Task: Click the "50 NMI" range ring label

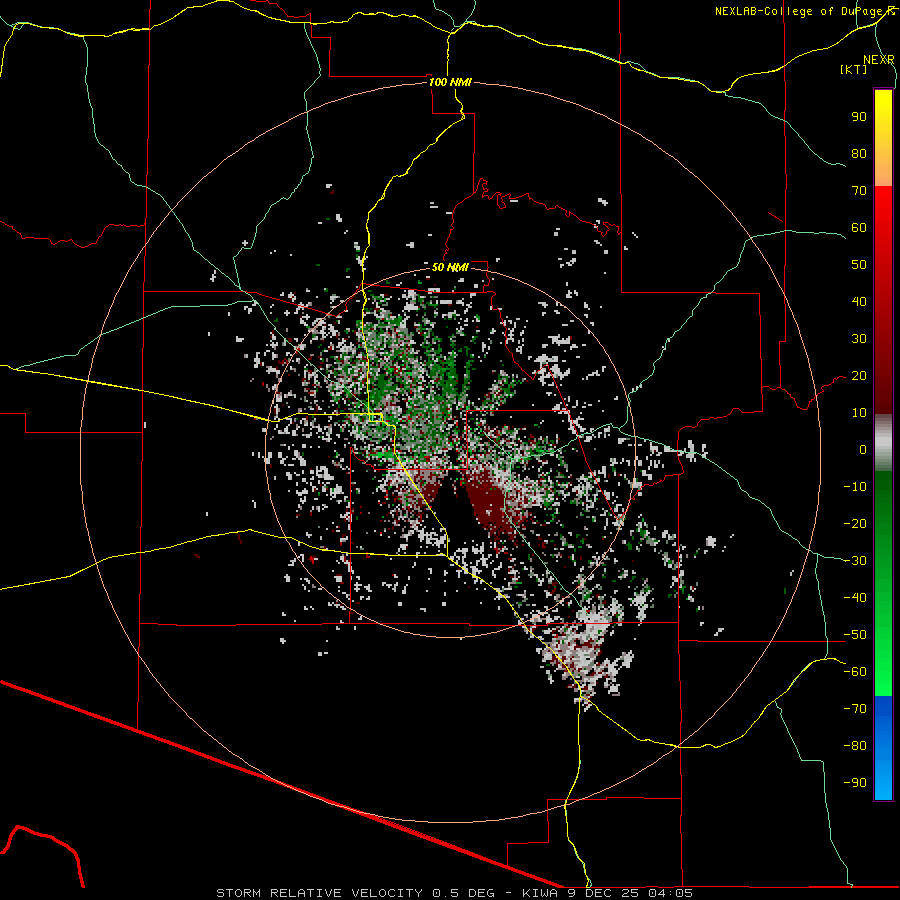Action: tap(450, 267)
